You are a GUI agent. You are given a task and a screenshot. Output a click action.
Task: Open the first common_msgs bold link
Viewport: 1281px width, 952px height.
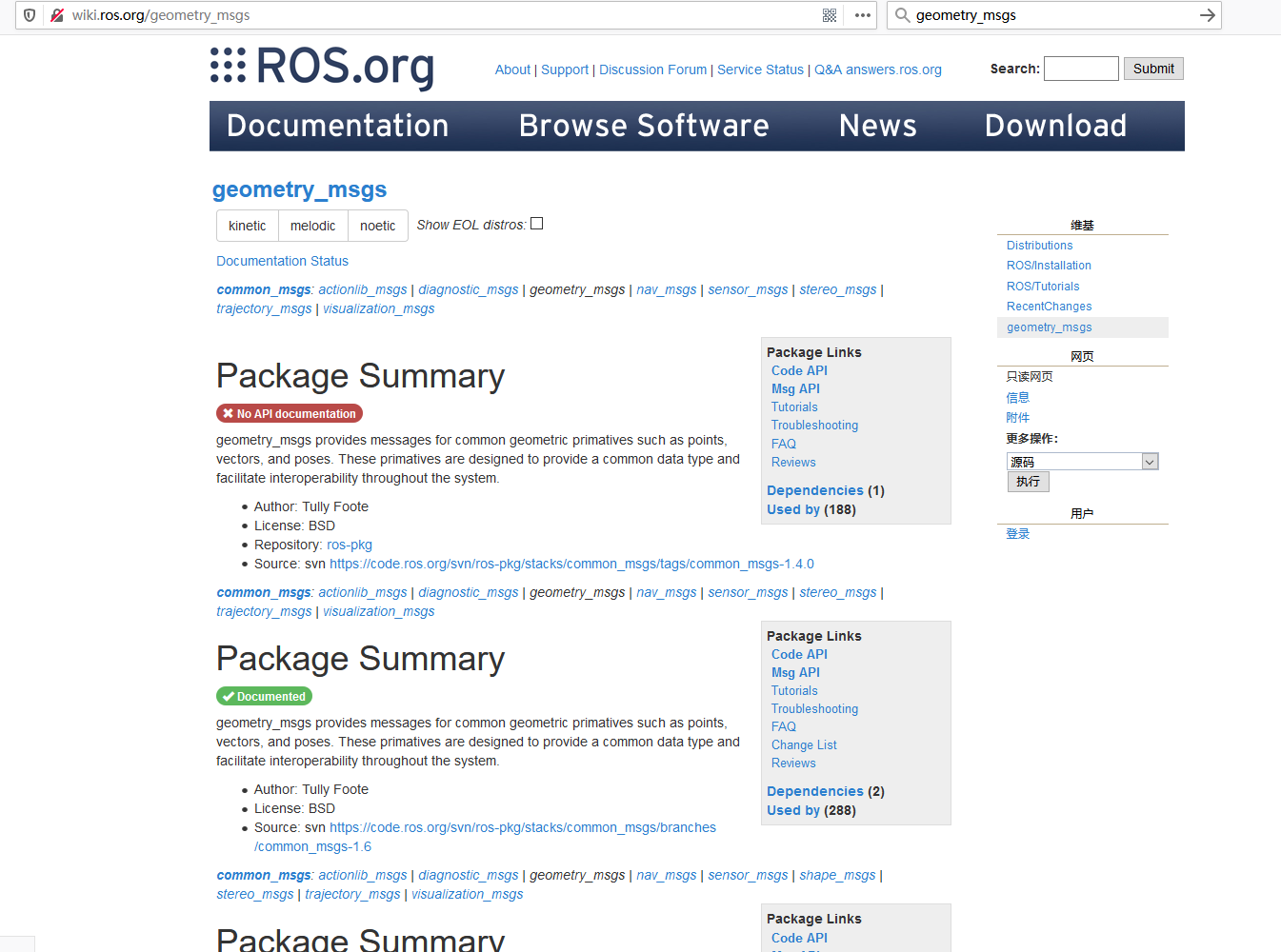(263, 289)
